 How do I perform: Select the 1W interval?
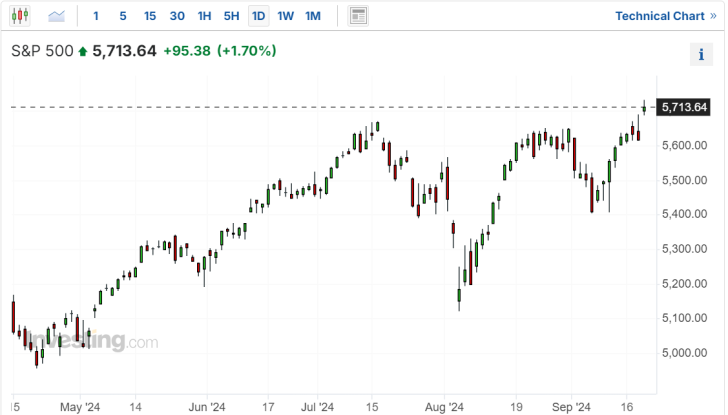(286, 16)
